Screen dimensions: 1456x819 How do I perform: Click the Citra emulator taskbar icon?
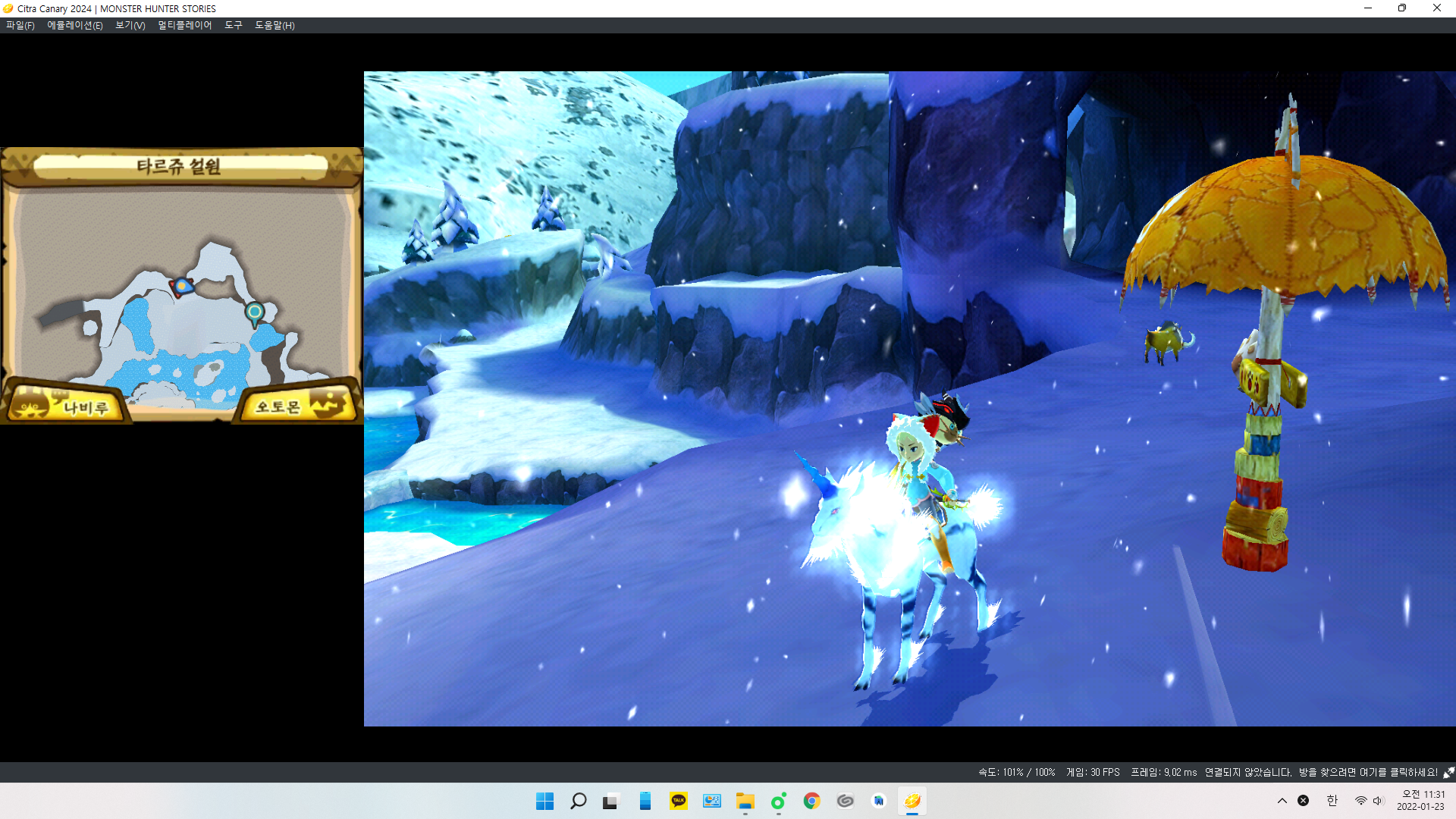click(x=912, y=801)
